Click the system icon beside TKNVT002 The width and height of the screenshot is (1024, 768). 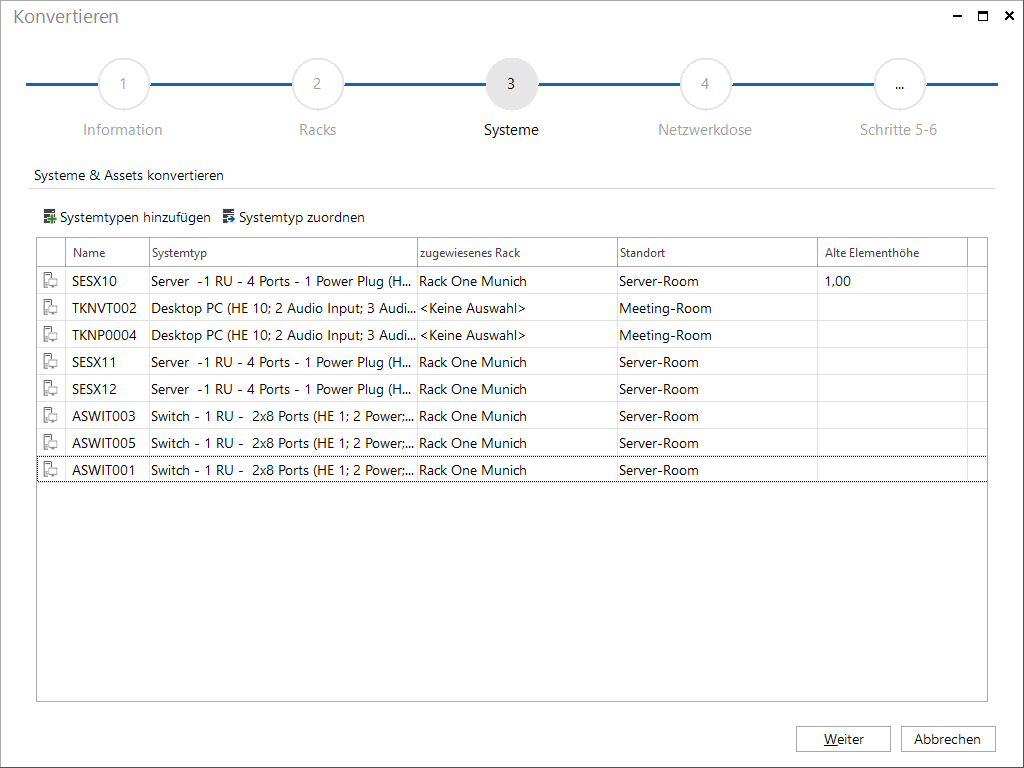click(x=50, y=308)
